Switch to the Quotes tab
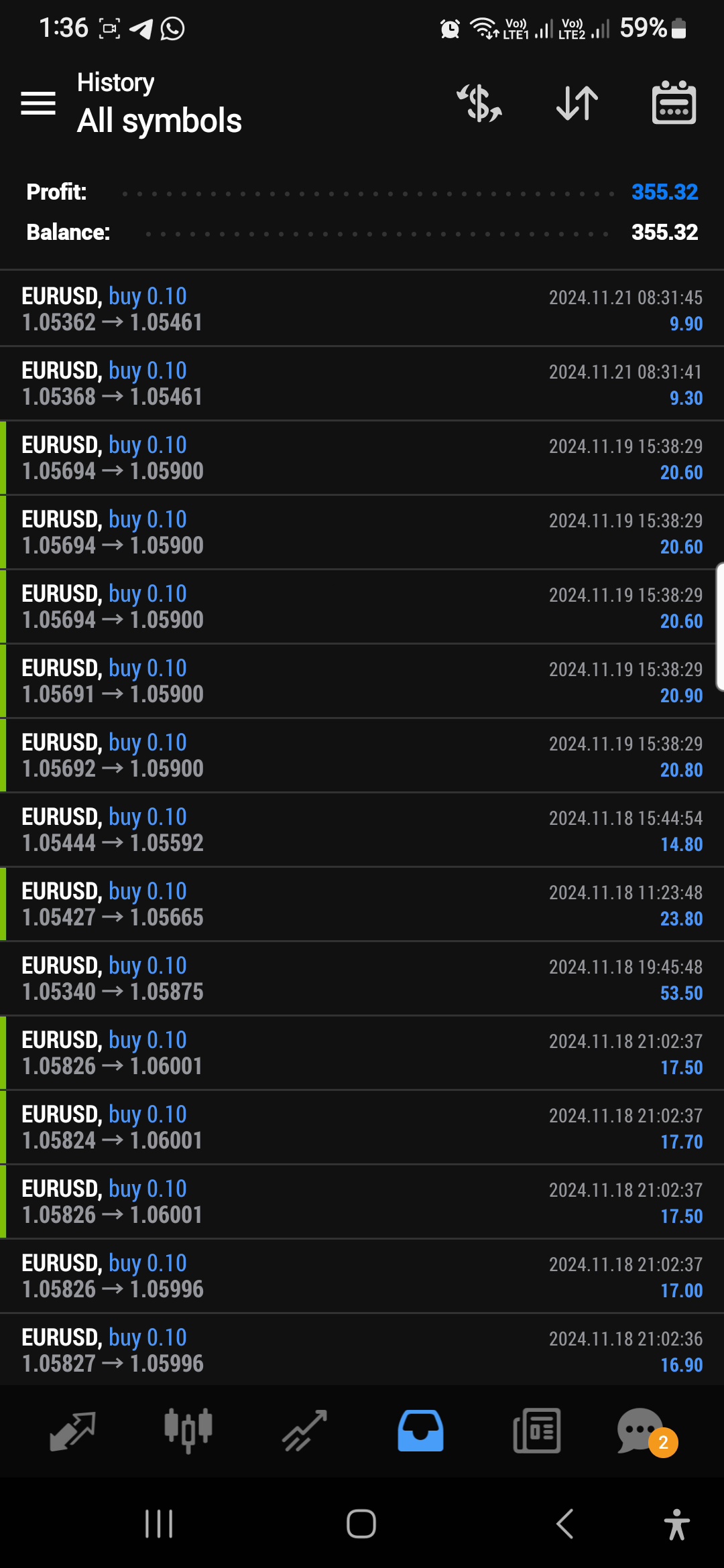This screenshot has width=724, height=1568. tap(72, 1431)
